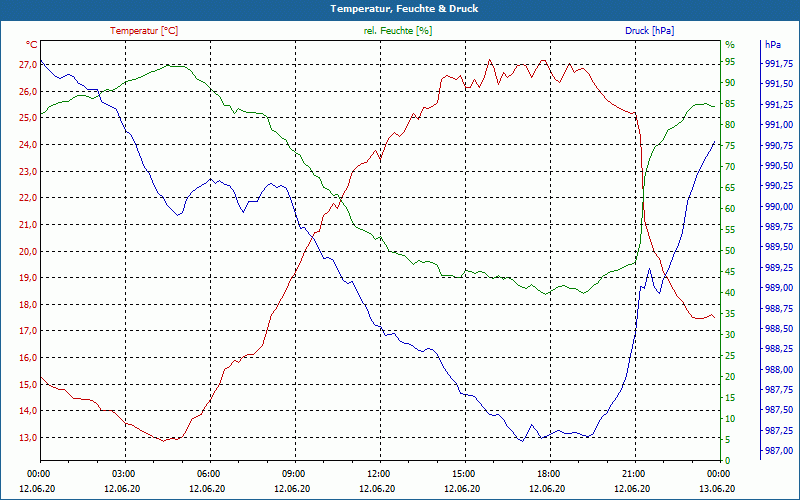Viewport: 800px width, 500px height.
Task: Click the 987,00 pressure axis value
Action: click(x=779, y=451)
